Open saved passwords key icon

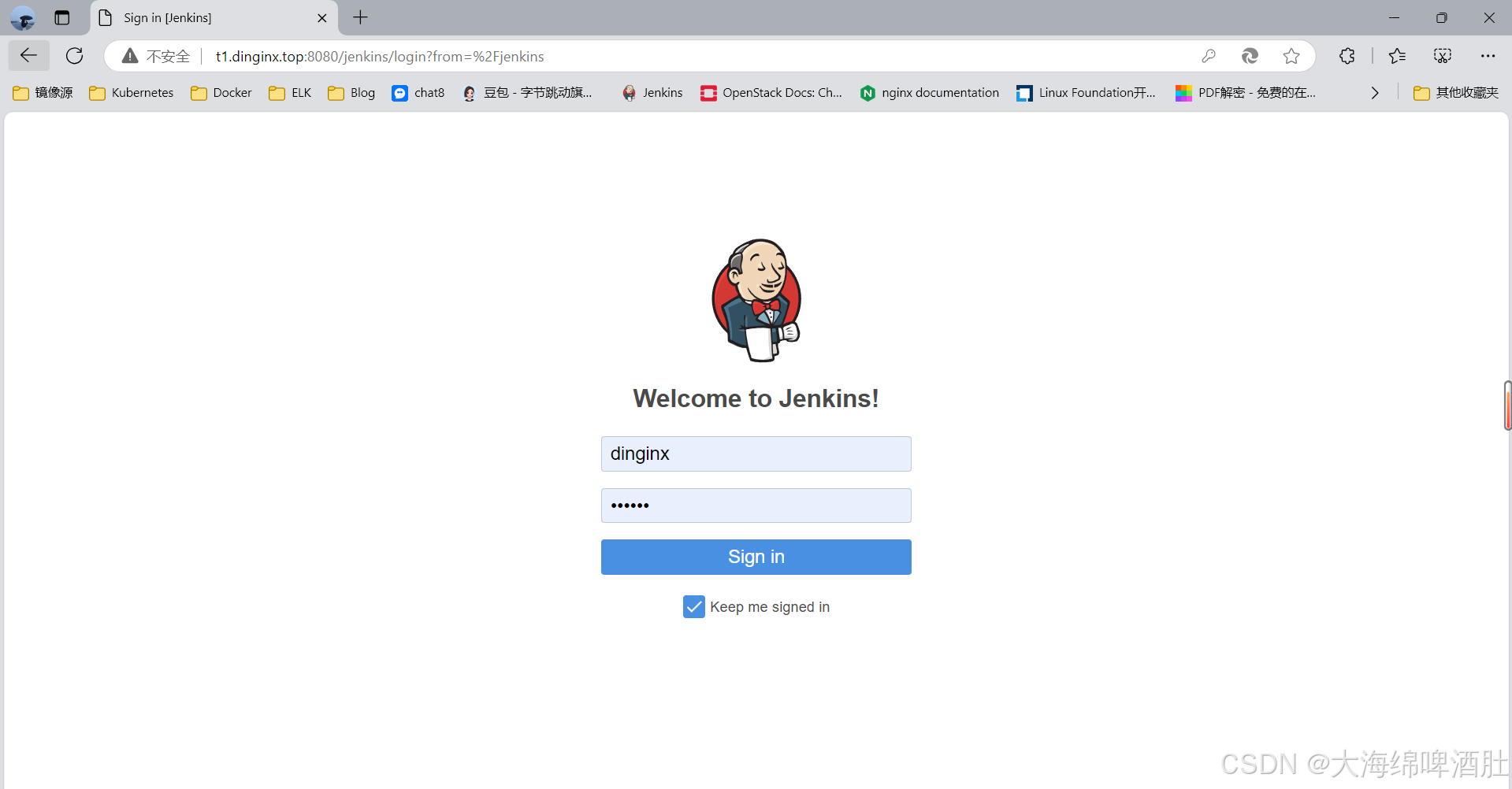click(x=1209, y=56)
